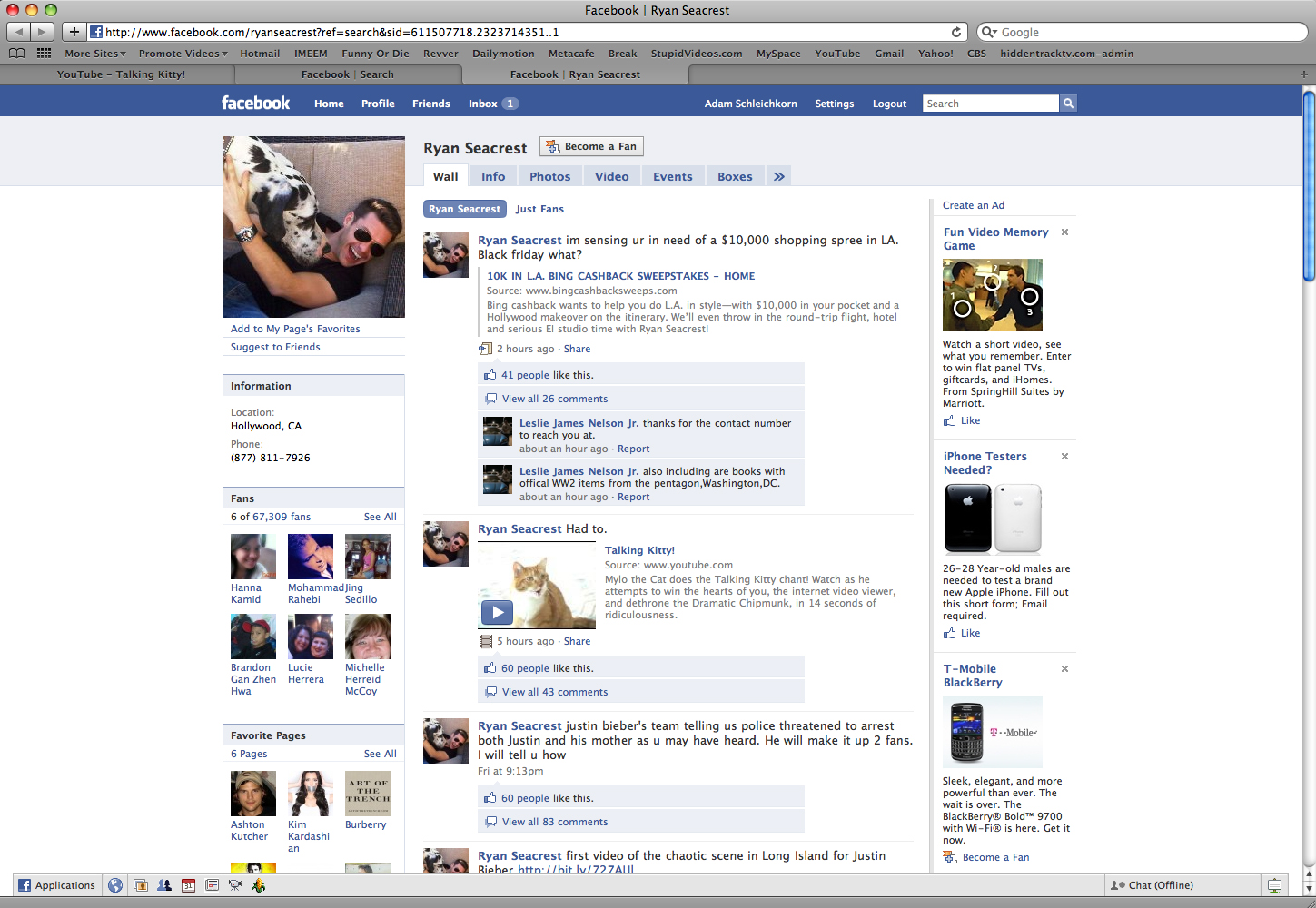Switch to YouTube - Talking Kitty! tab
This screenshot has width=1316, height=908.
121,74
